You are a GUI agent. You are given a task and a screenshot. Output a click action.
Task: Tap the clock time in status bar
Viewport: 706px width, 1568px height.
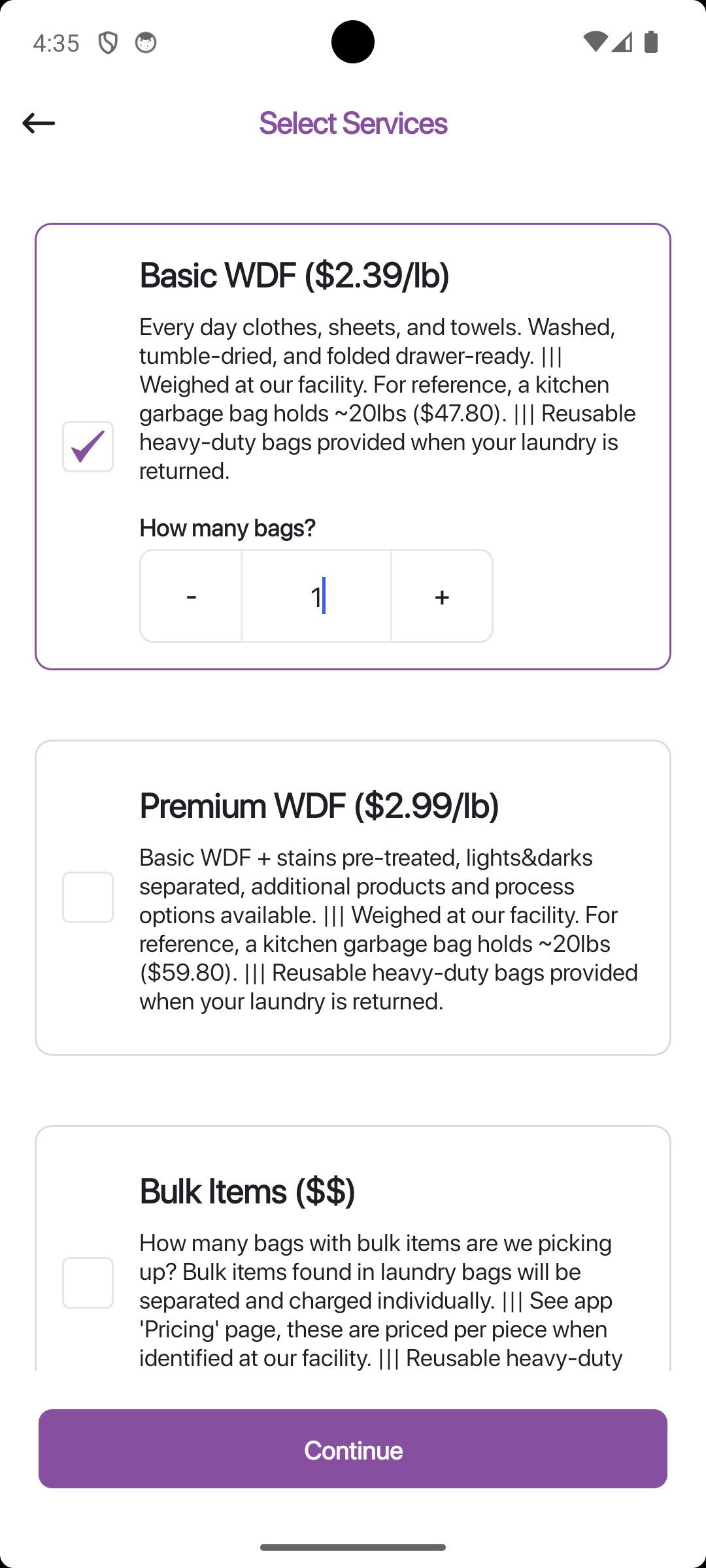pos(56,43)
